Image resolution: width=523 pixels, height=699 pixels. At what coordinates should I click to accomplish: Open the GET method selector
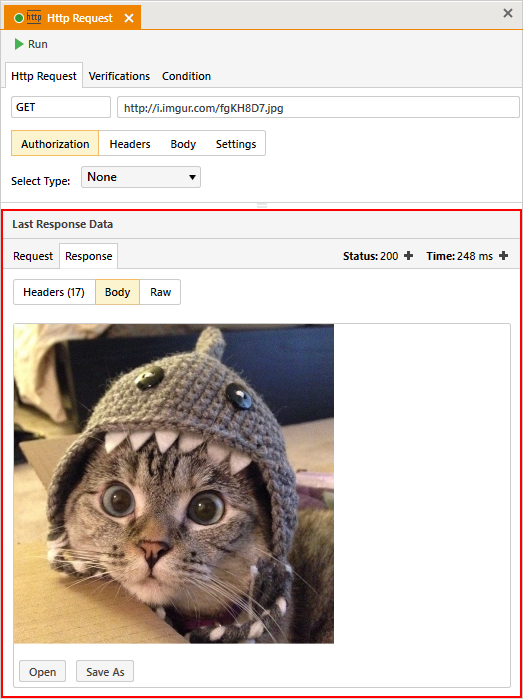point(61,107)
